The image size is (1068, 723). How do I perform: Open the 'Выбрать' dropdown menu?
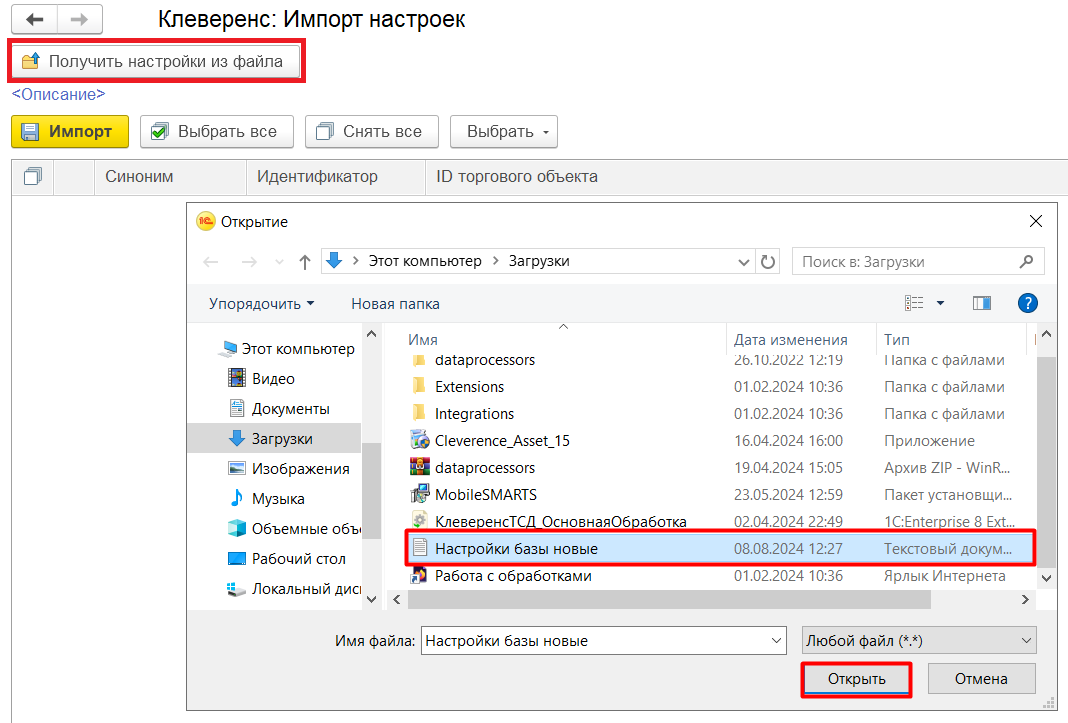point(504,132)
